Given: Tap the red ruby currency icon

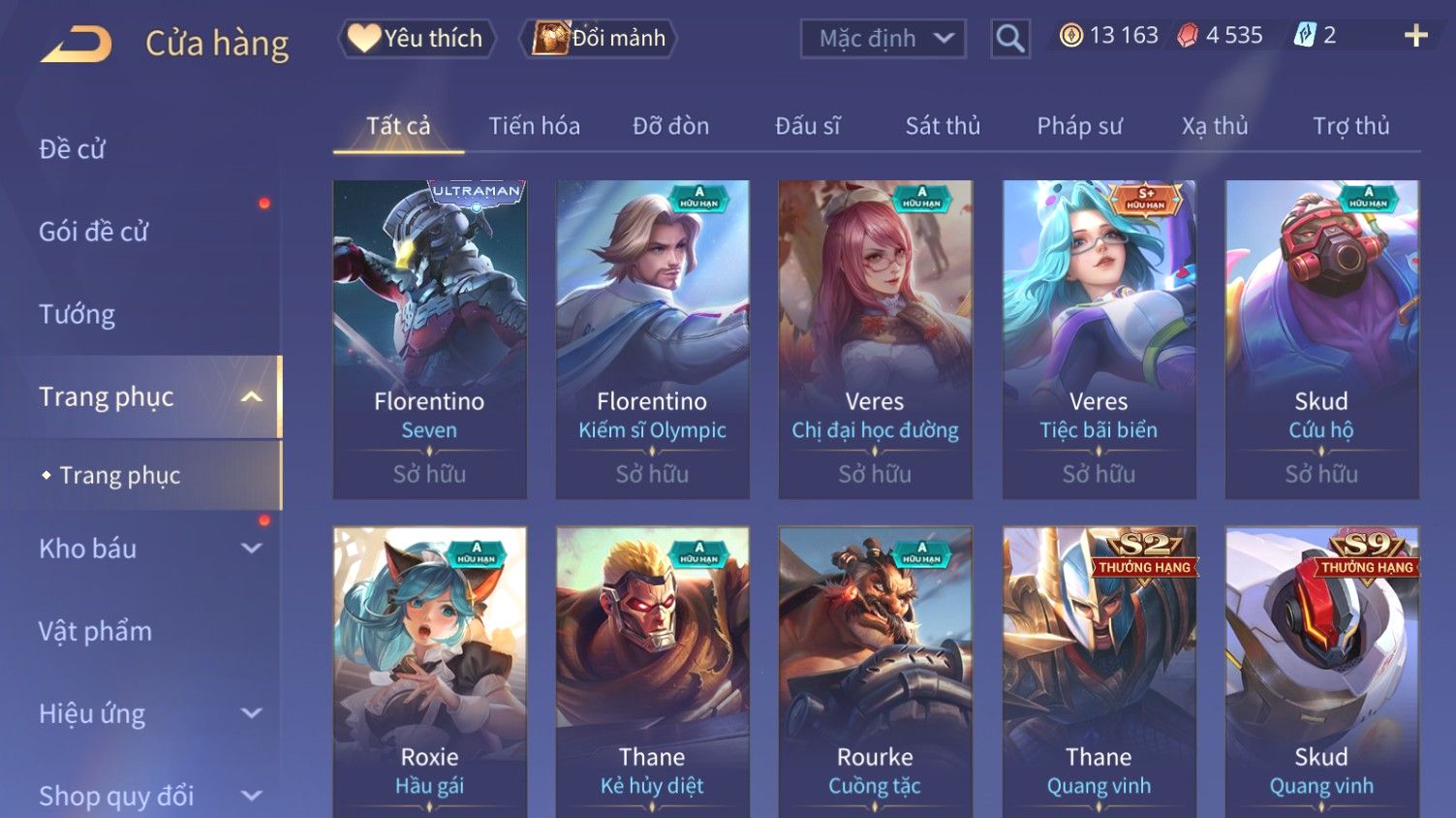Looking at the screenshot, I should 1187,36.
